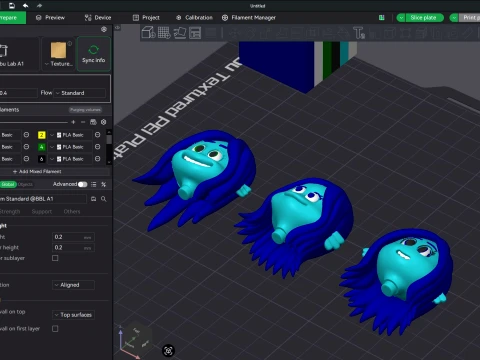Open the Filament Manager tab
The image size is (480, 360).
point(249,18)
